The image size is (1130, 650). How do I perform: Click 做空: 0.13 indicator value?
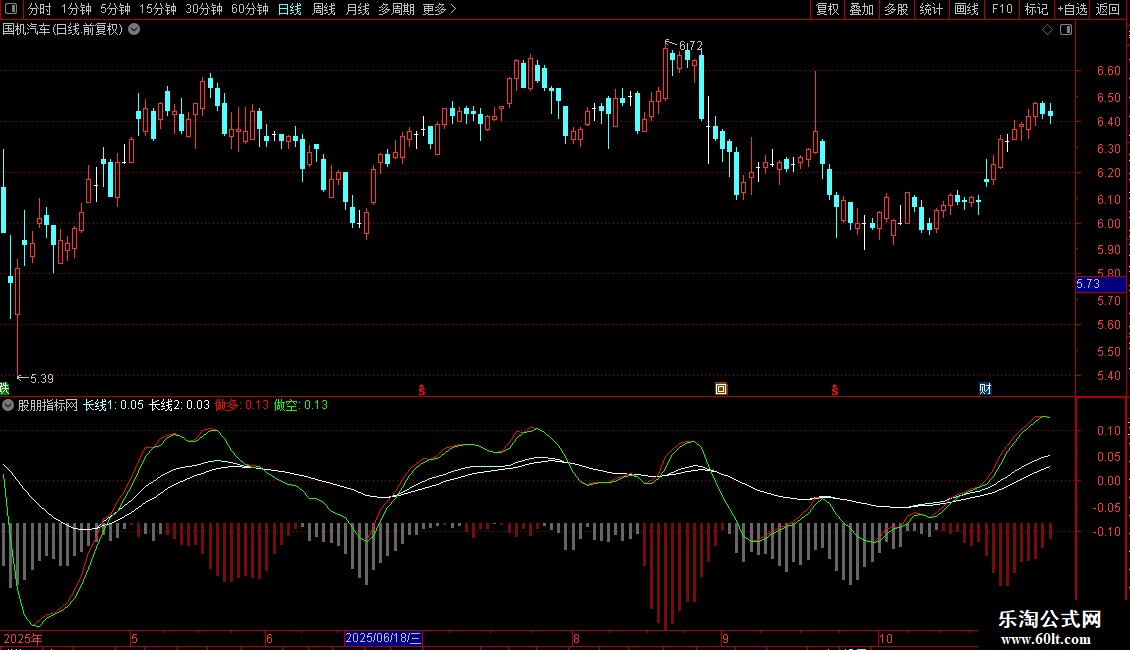(x=301, y=405)
